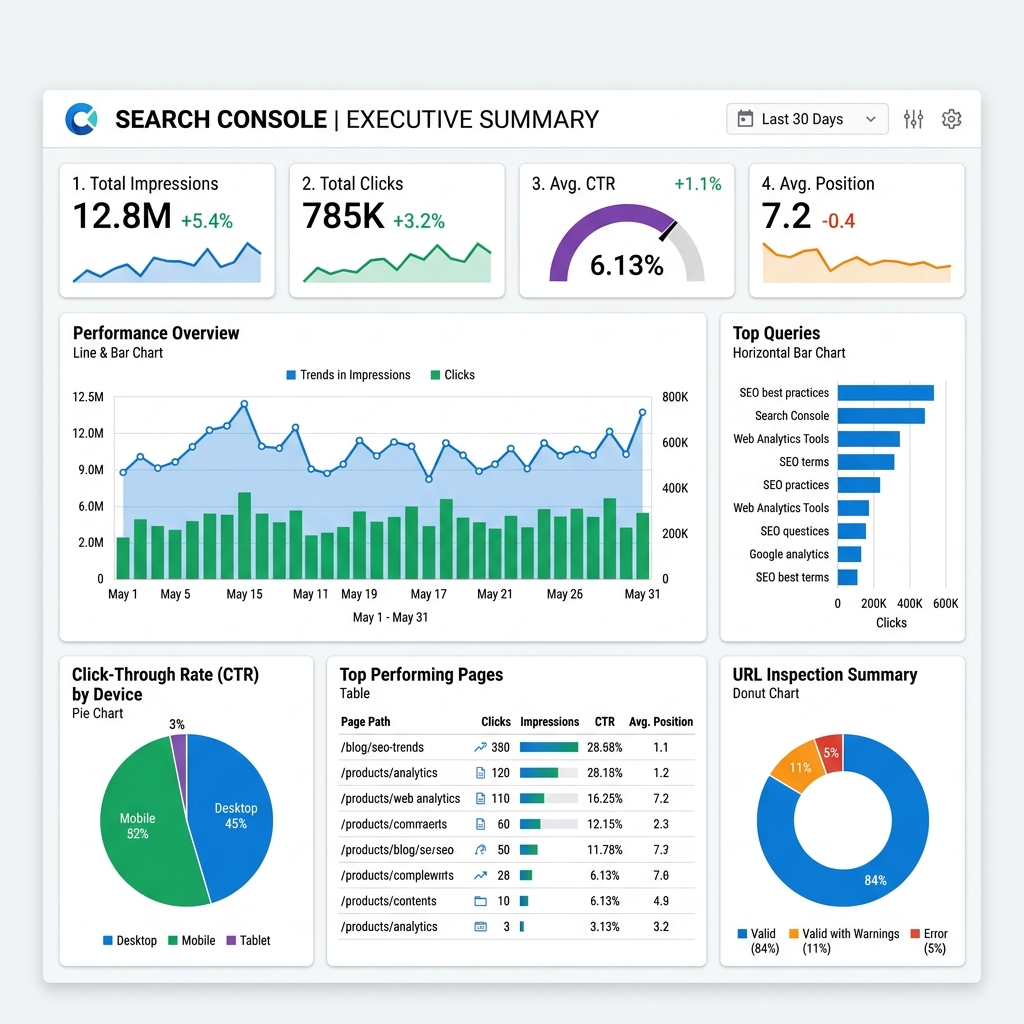Click the Performance Overview title

pyautogui.click(x=156, y=333)
